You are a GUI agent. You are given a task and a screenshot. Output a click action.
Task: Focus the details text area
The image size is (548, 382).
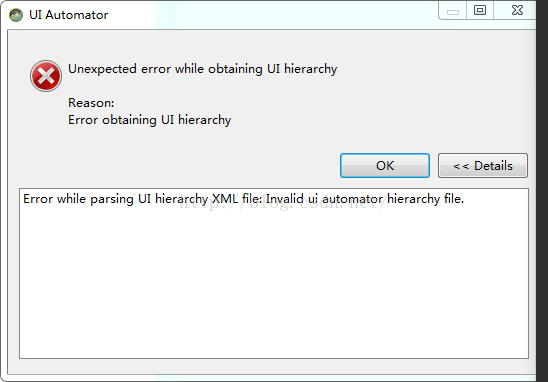274,273
